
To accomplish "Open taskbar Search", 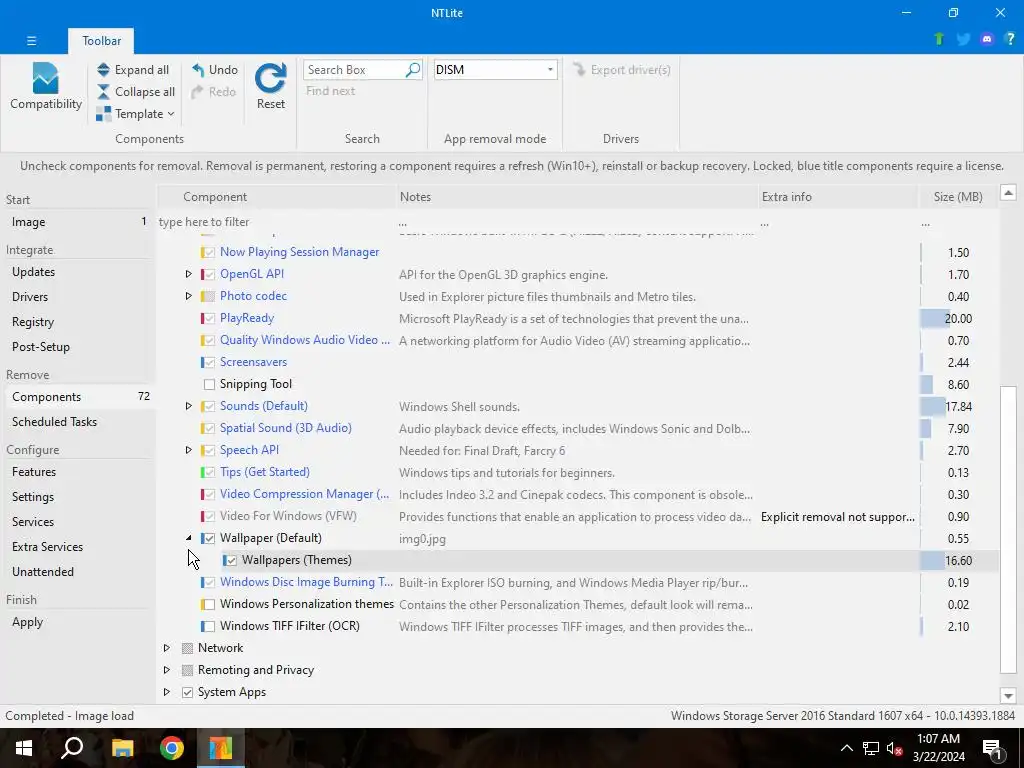I will 72,748.
